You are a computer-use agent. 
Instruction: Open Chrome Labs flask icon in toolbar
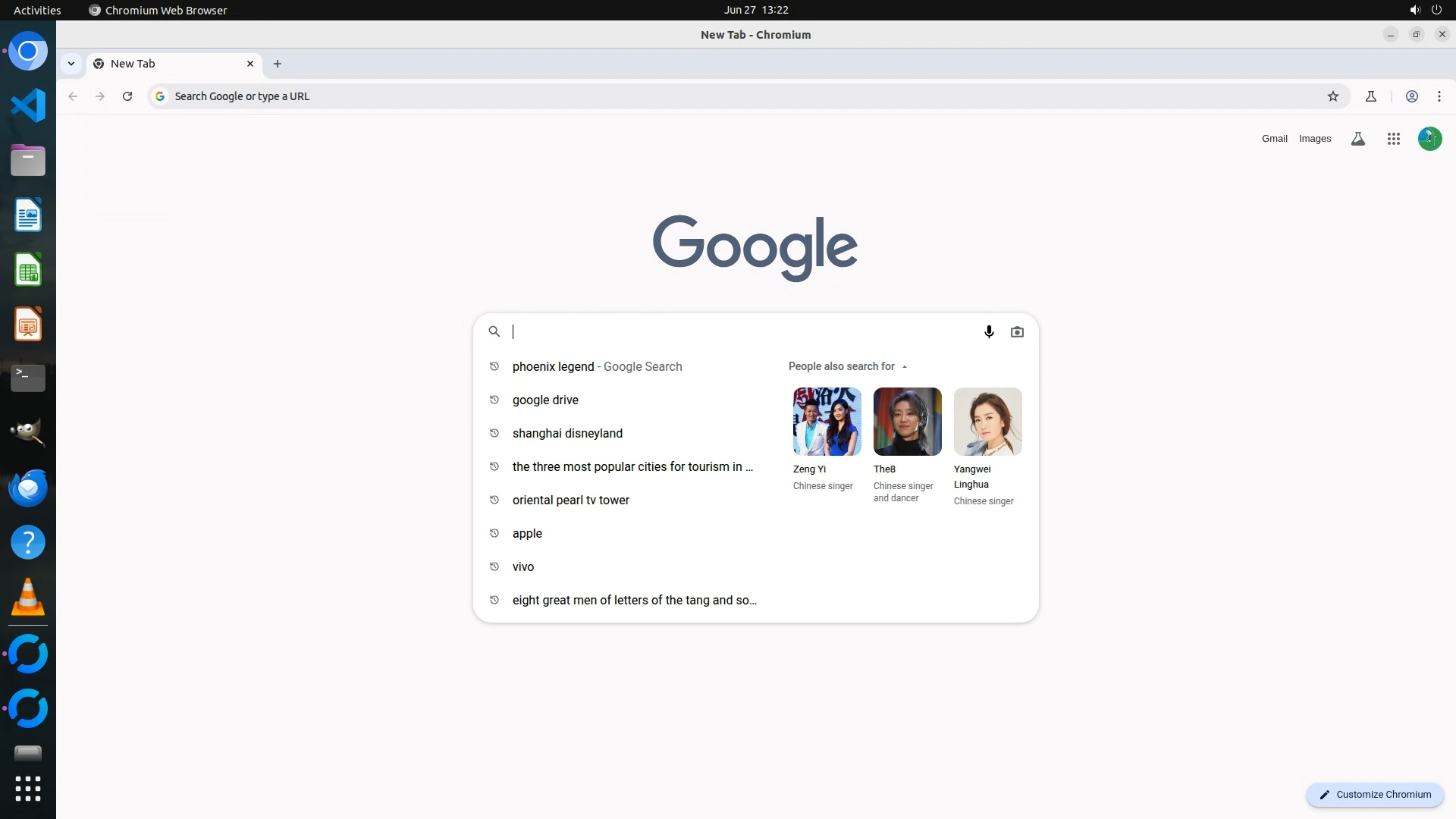1371,96
